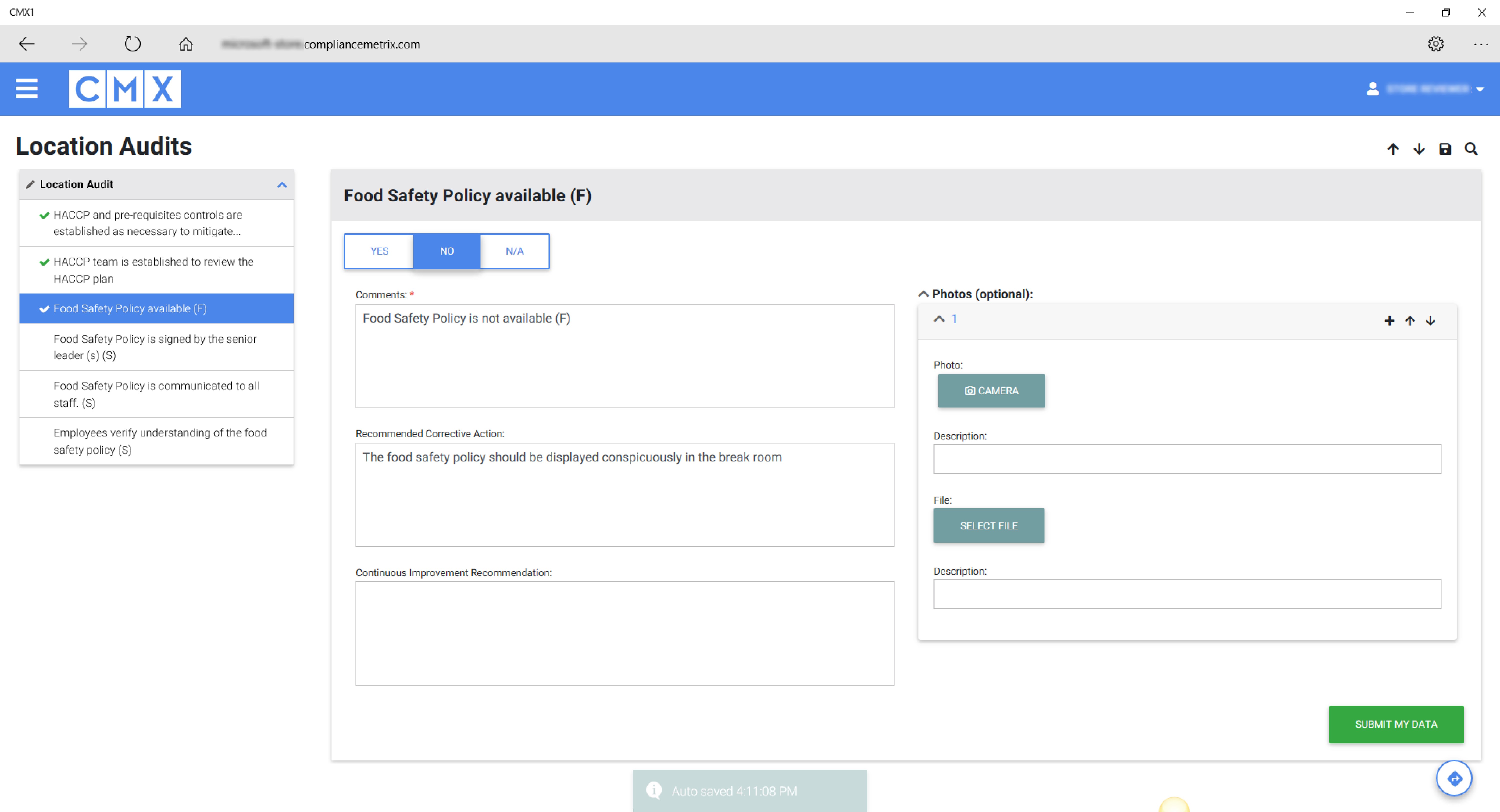1500x812 pixels.
Task: Open HACCP and pre-requisites controls question
Action: pyautogui.click(x=156, y=223)
